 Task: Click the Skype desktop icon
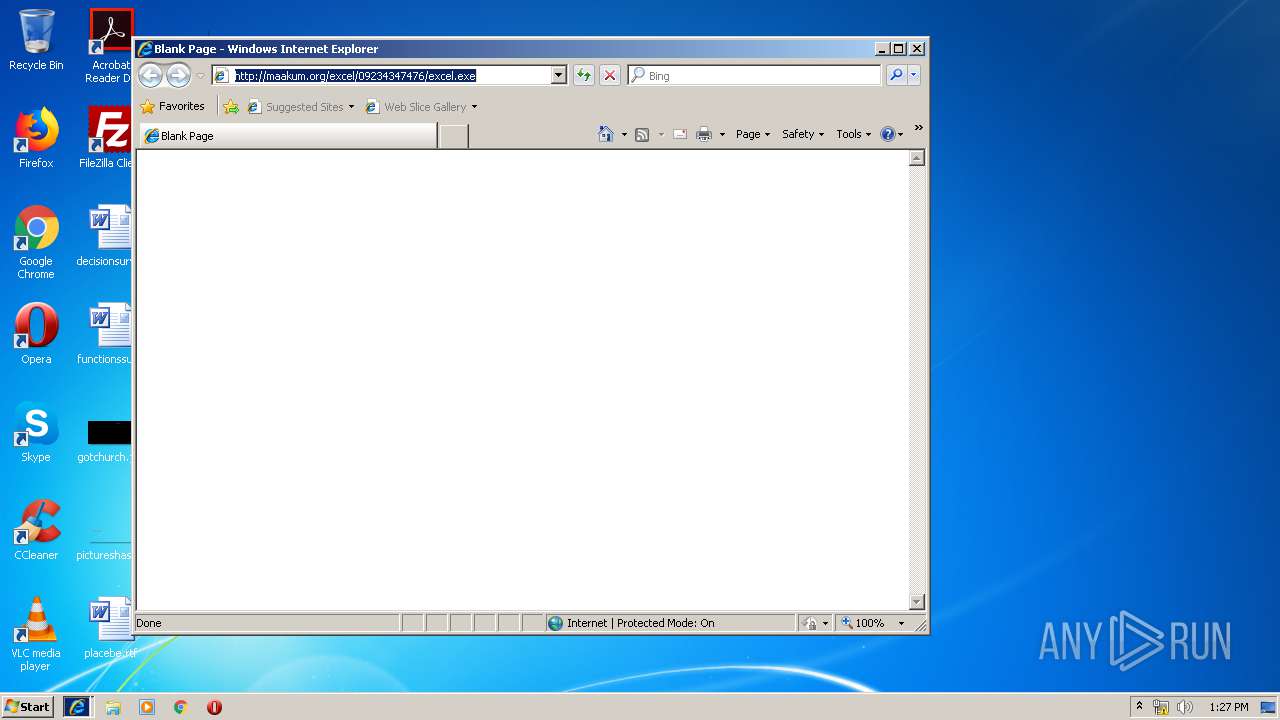click(x=36, y=432)
